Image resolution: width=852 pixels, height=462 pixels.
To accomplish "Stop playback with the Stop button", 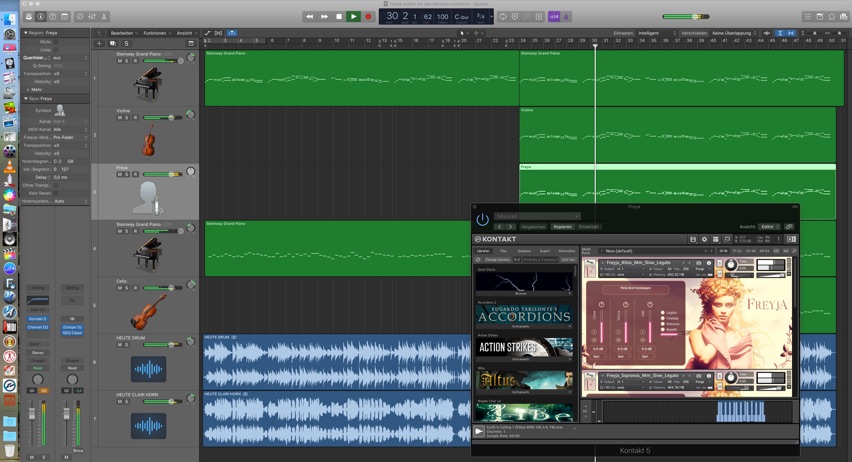I will pos(339,17).
